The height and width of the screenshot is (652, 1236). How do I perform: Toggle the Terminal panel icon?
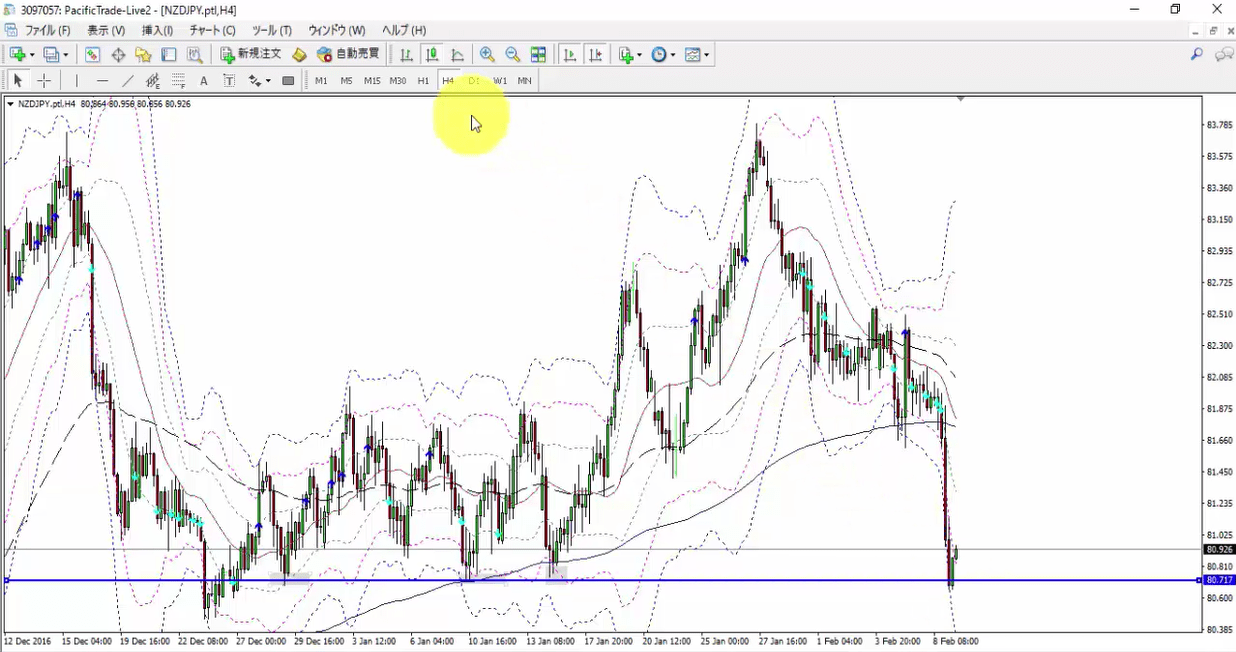pos(169,55)
